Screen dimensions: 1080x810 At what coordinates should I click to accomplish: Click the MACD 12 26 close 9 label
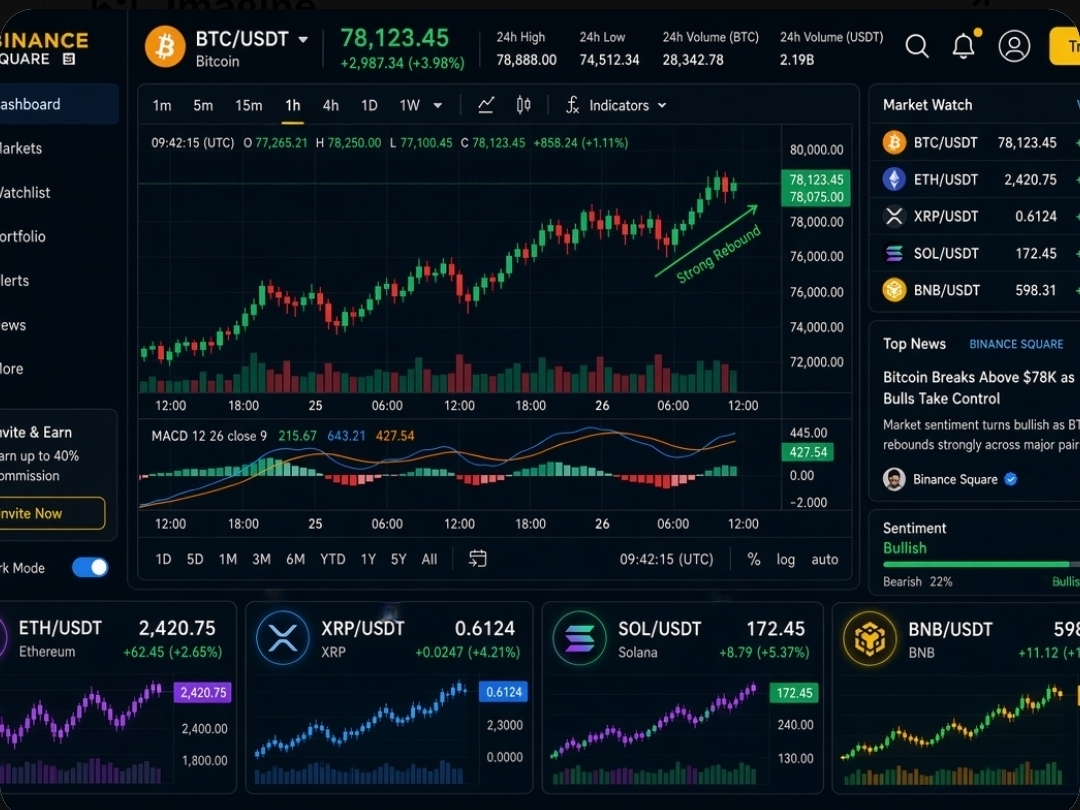pyautogui.click(x=209, y=436)
